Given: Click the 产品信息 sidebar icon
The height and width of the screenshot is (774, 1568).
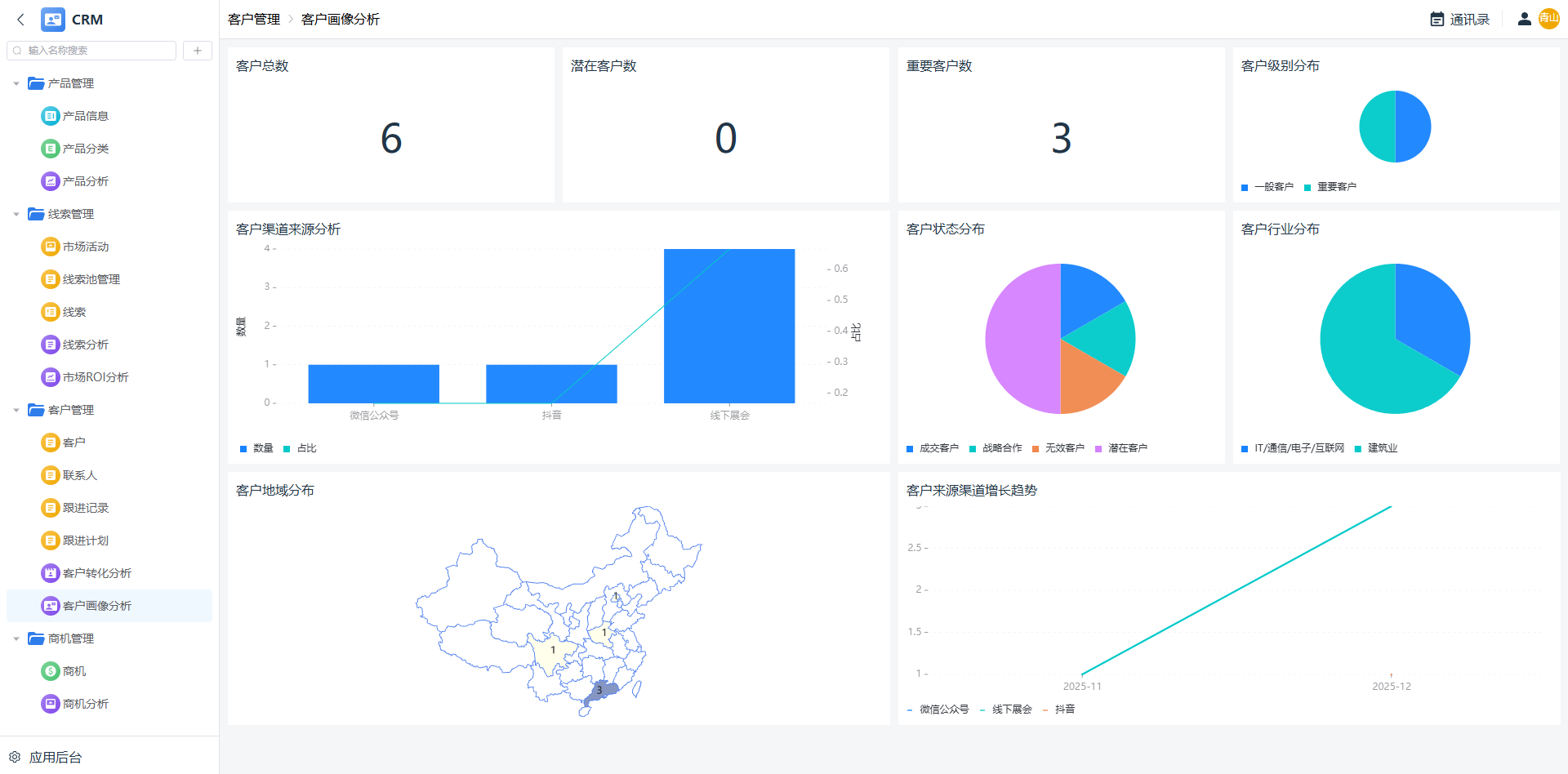Looking at the screenshot, I should (x=51, y=116).
